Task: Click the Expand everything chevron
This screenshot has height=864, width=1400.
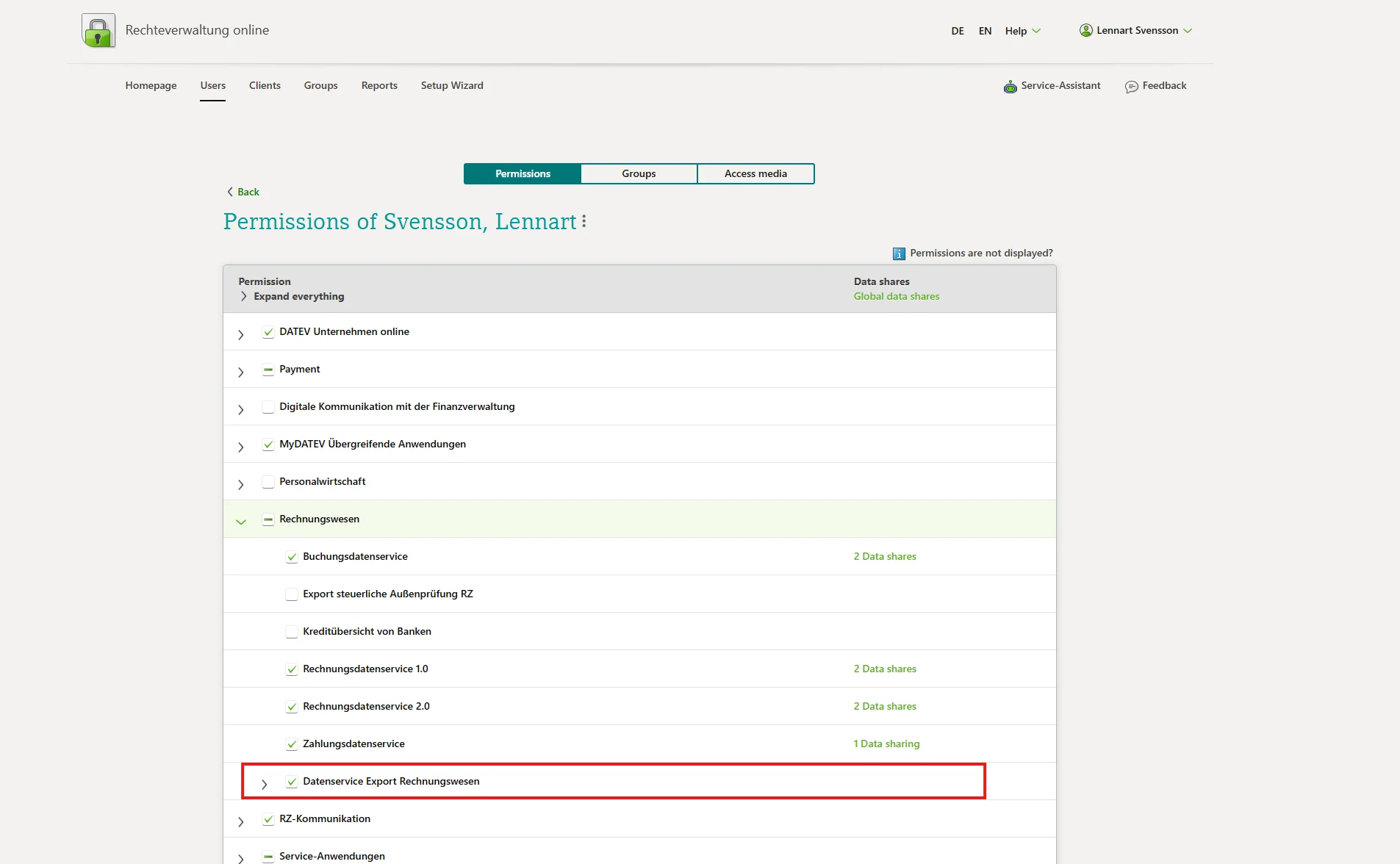Action: click(x=244, y=296)
